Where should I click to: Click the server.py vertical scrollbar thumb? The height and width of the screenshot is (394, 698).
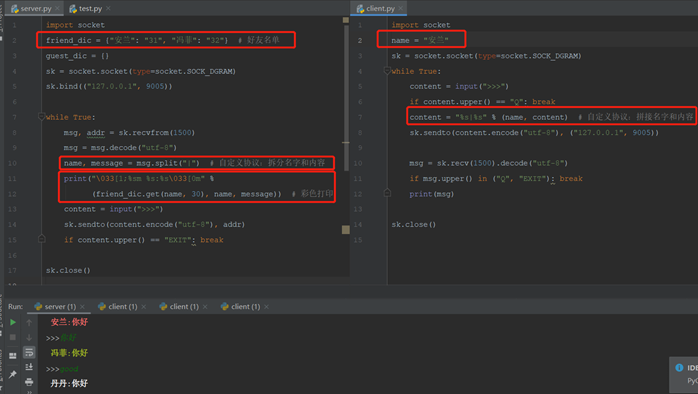pos(346,97)
